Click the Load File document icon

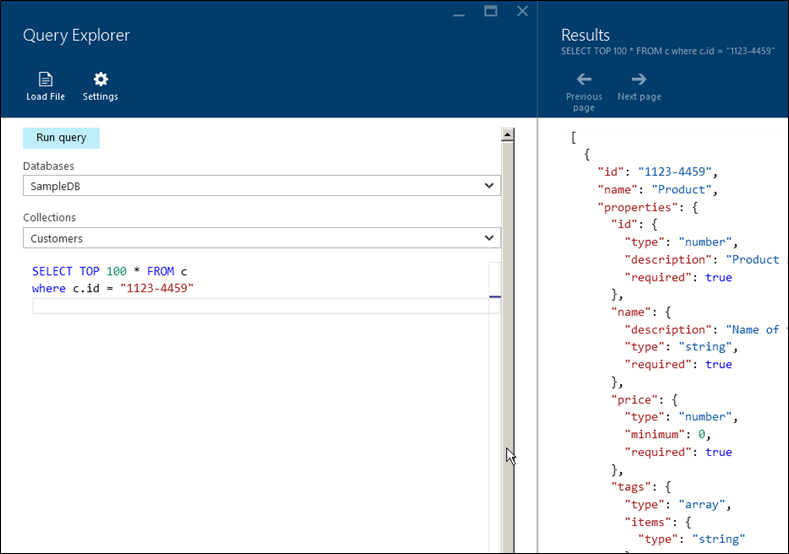[x=45, y=79]
